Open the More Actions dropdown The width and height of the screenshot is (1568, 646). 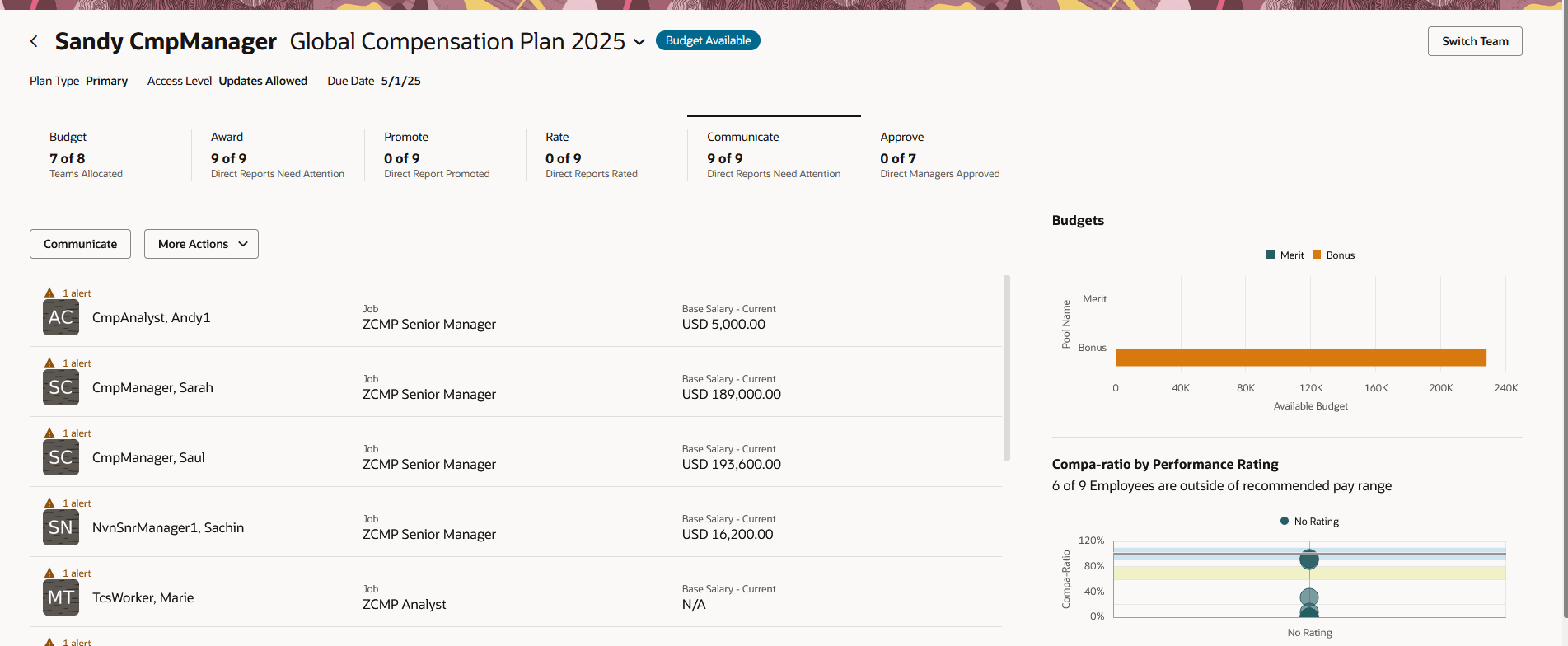pyautogui.click(x=201, y=244)
